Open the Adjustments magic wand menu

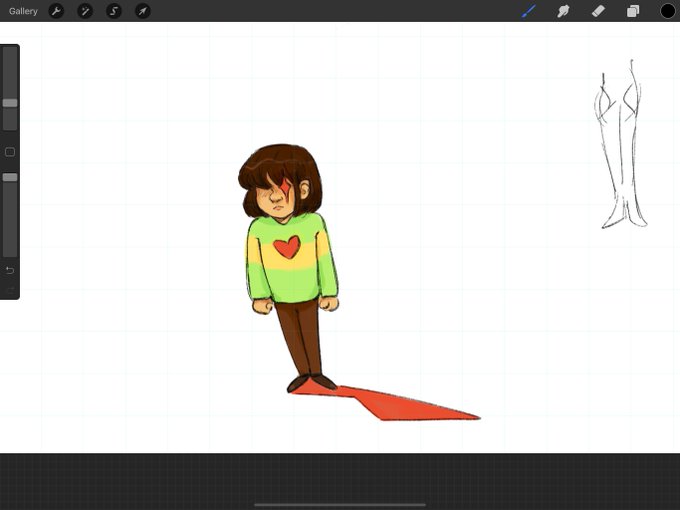click(85, 11)
